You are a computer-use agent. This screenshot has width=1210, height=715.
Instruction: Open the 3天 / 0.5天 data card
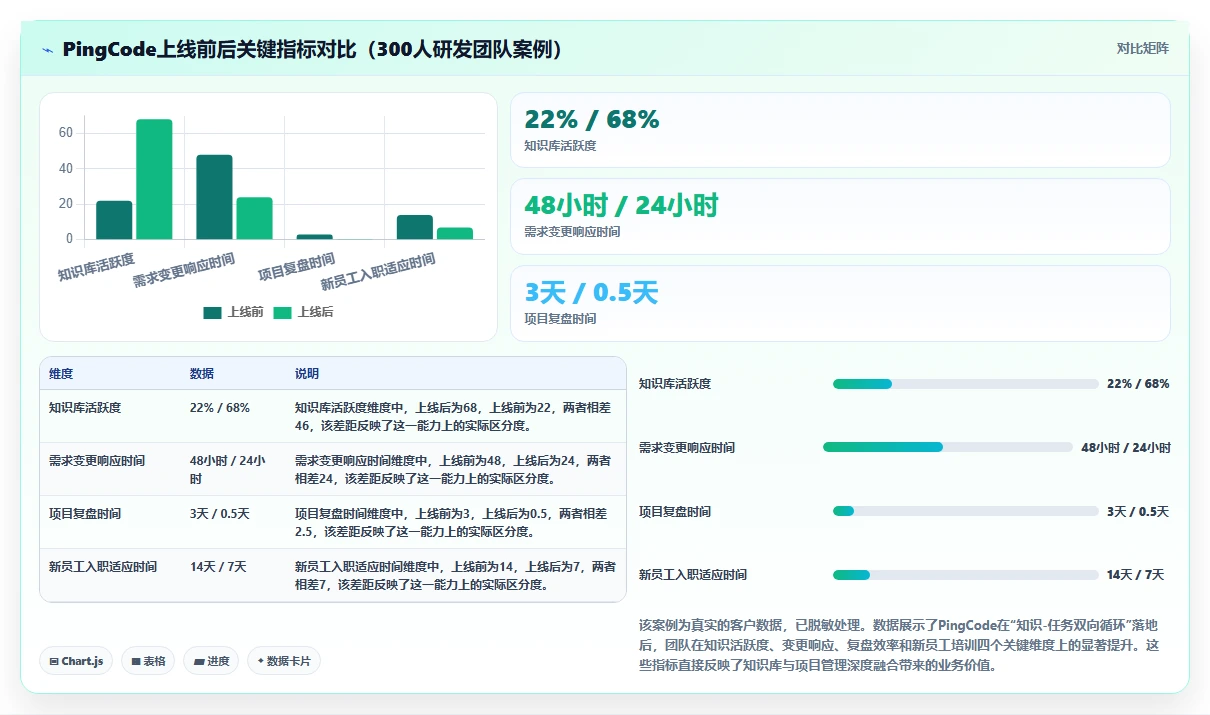[840, 303]
